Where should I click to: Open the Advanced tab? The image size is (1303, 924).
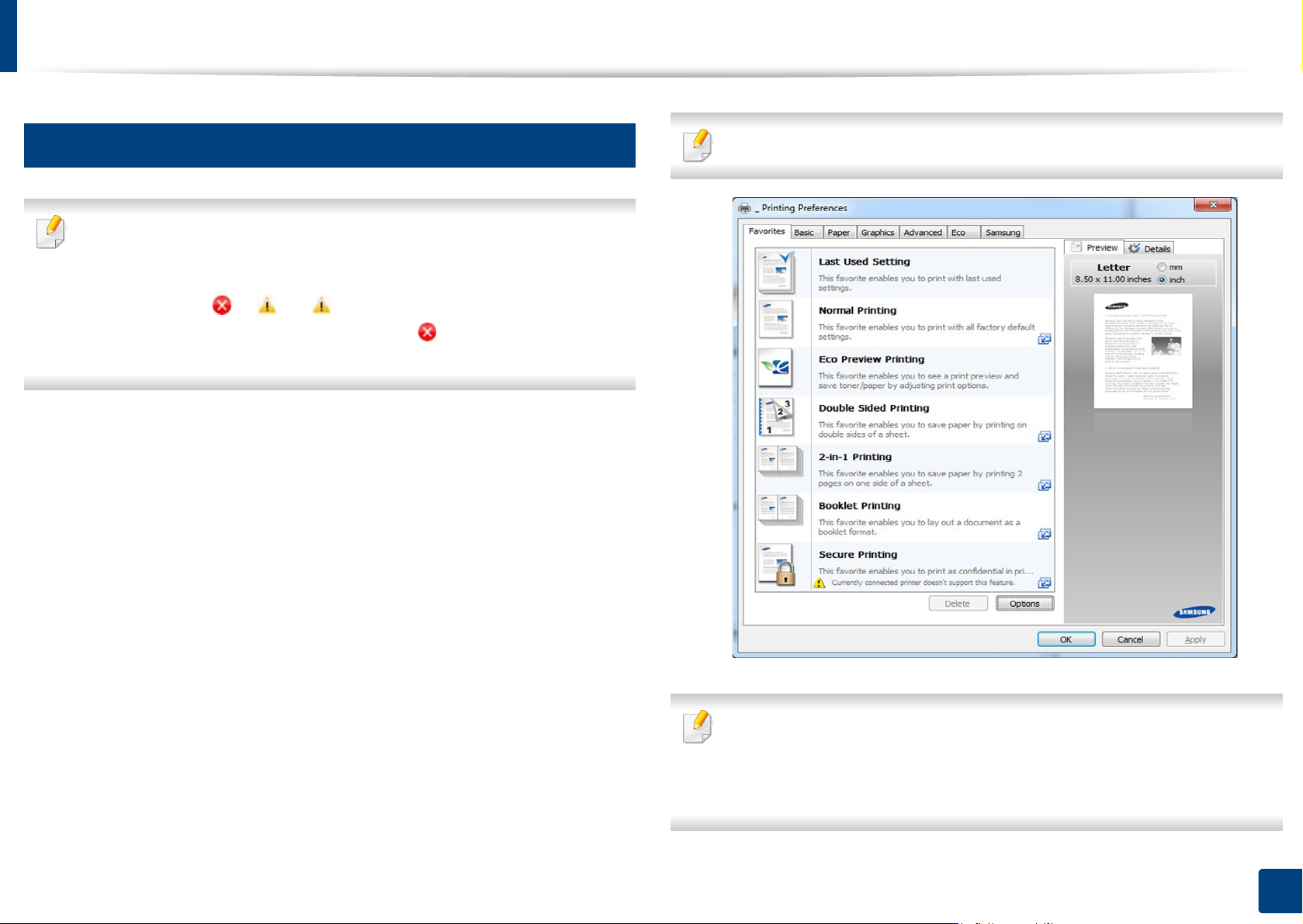tap(923, 233)
